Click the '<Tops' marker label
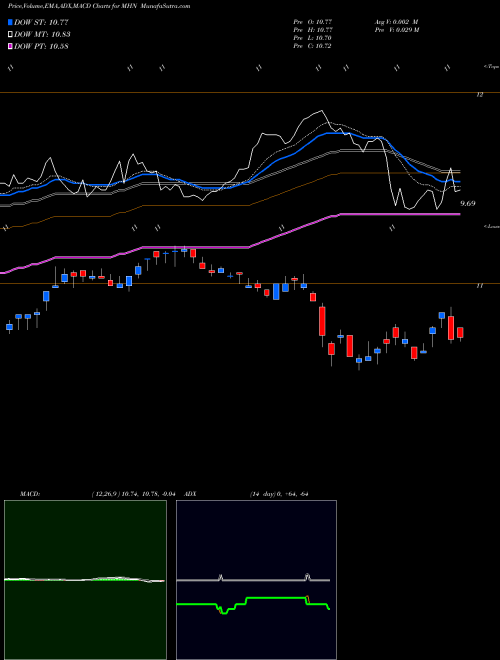The width and height of the screenshot is (500, 660). [491, 67]
